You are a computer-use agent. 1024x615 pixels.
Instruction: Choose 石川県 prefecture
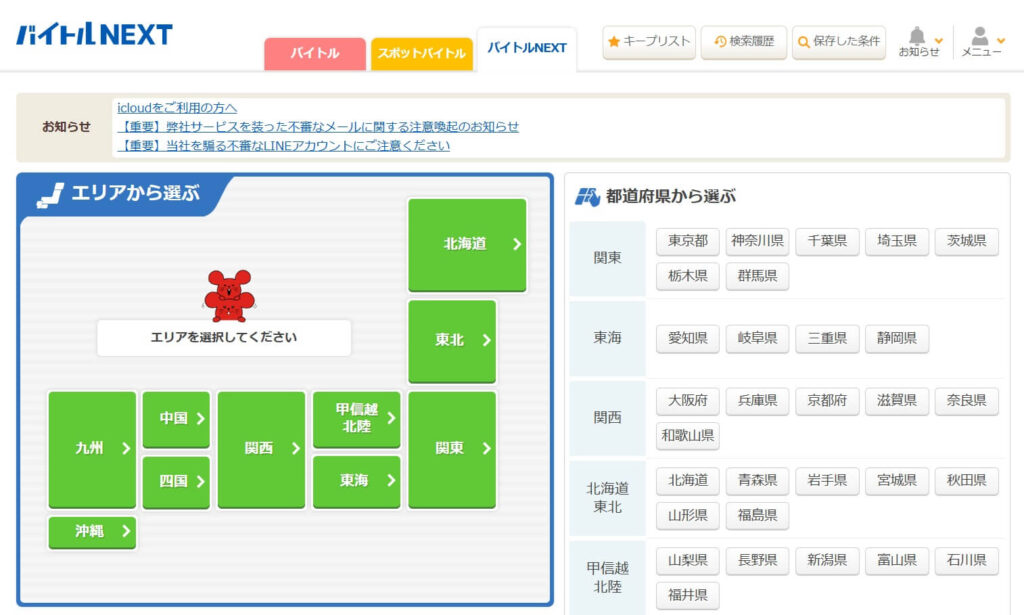[x=967, y=561]
